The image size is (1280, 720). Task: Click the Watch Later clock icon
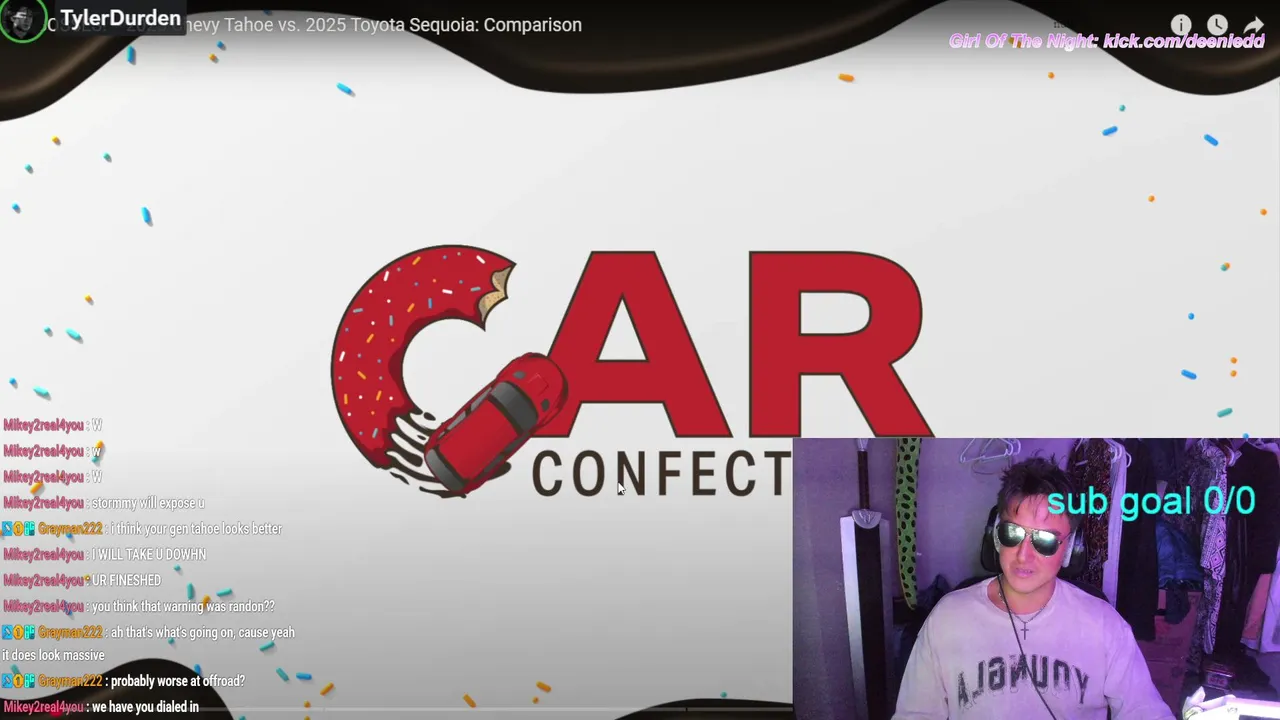pos(1217,25)
